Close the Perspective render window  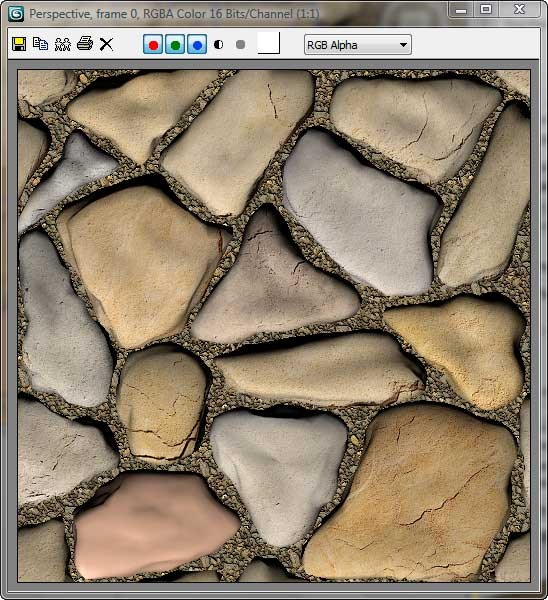[x=519, y=9]
